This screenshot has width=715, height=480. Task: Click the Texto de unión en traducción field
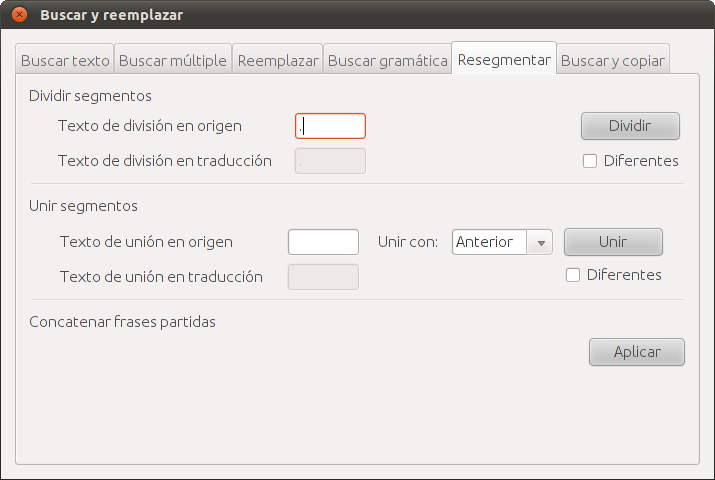tap(323, 277)
